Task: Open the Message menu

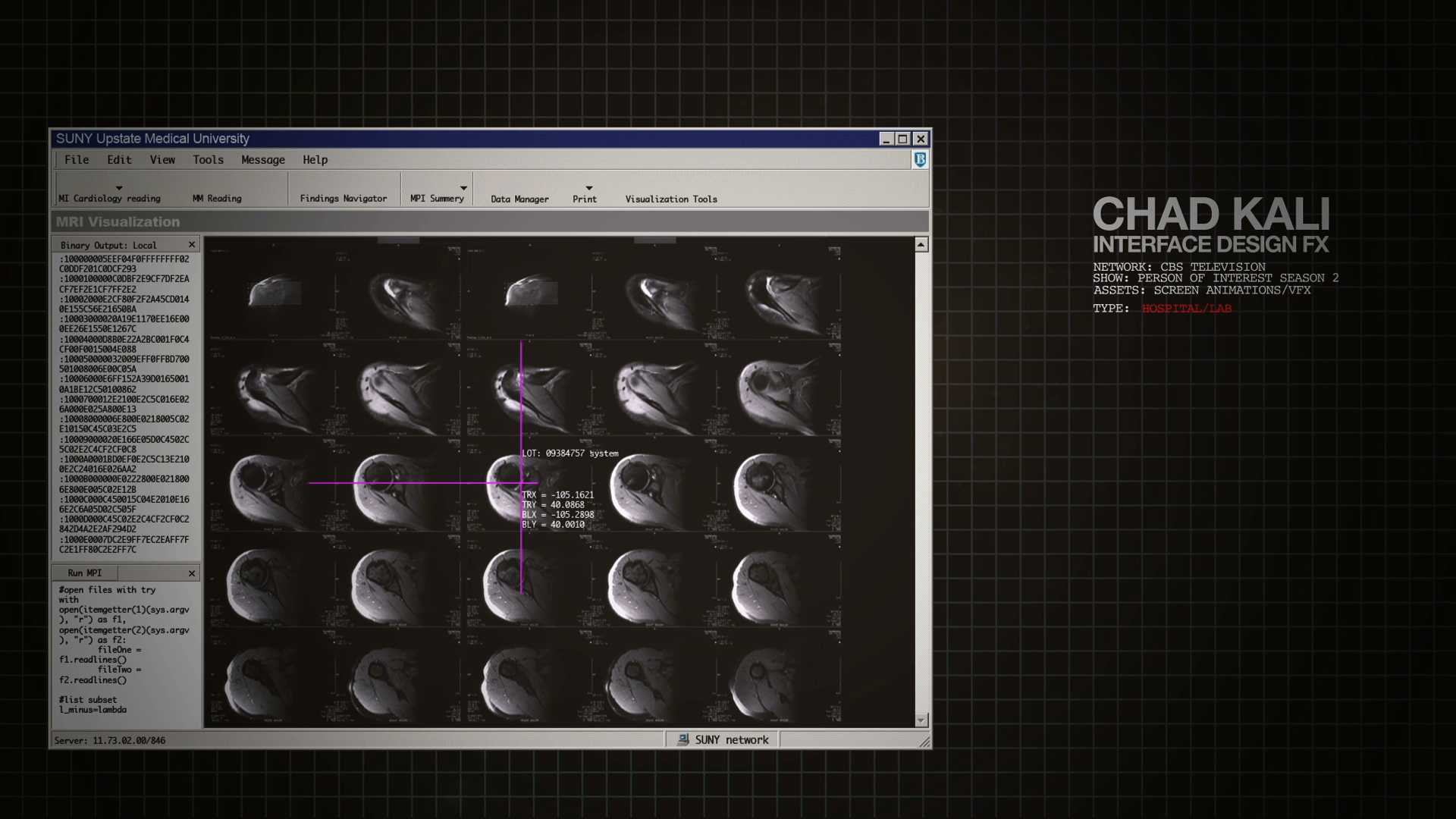Action: pyautogui.click(x=263, y=160)
